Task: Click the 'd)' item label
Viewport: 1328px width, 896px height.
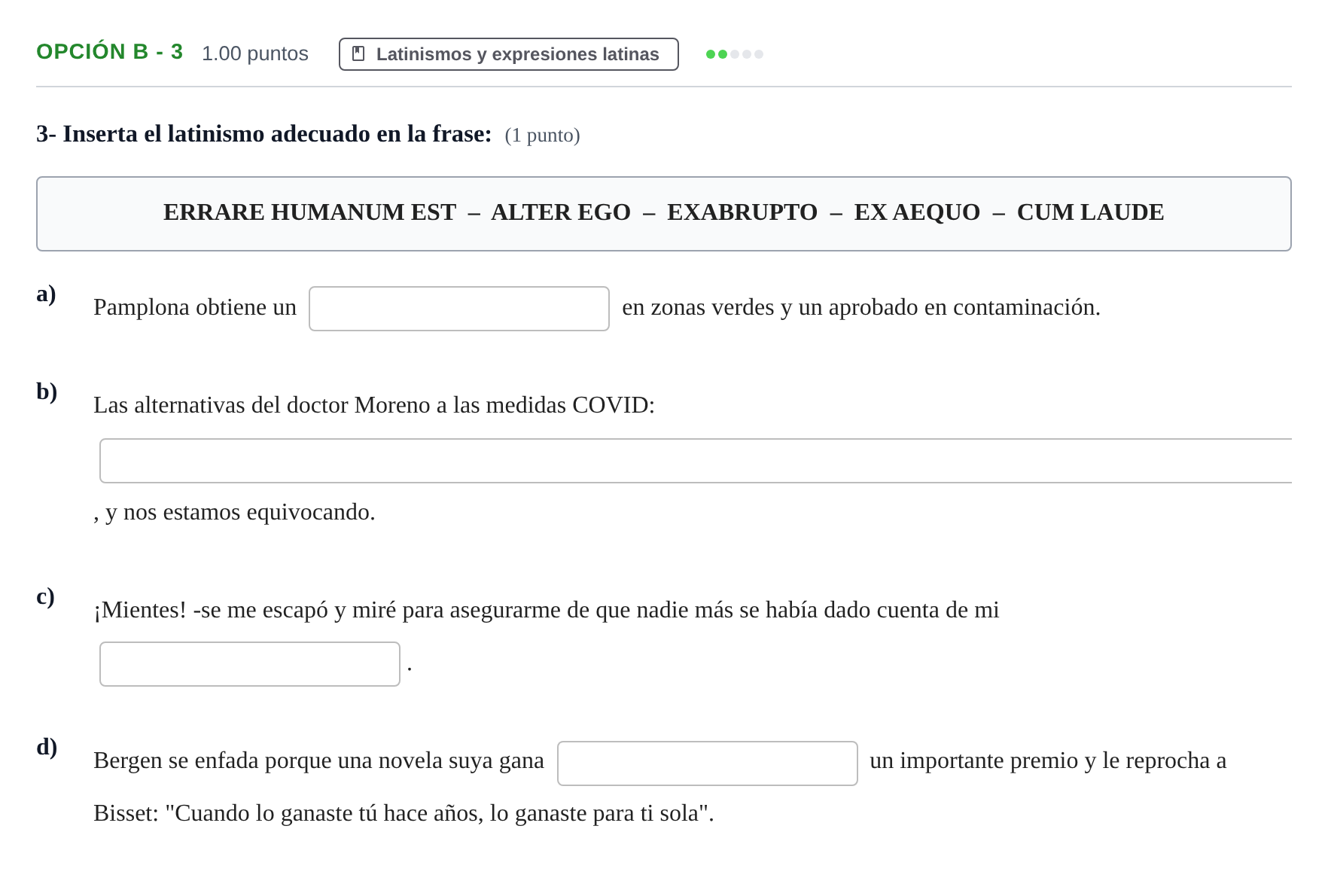Action: (x=47, y=747)
